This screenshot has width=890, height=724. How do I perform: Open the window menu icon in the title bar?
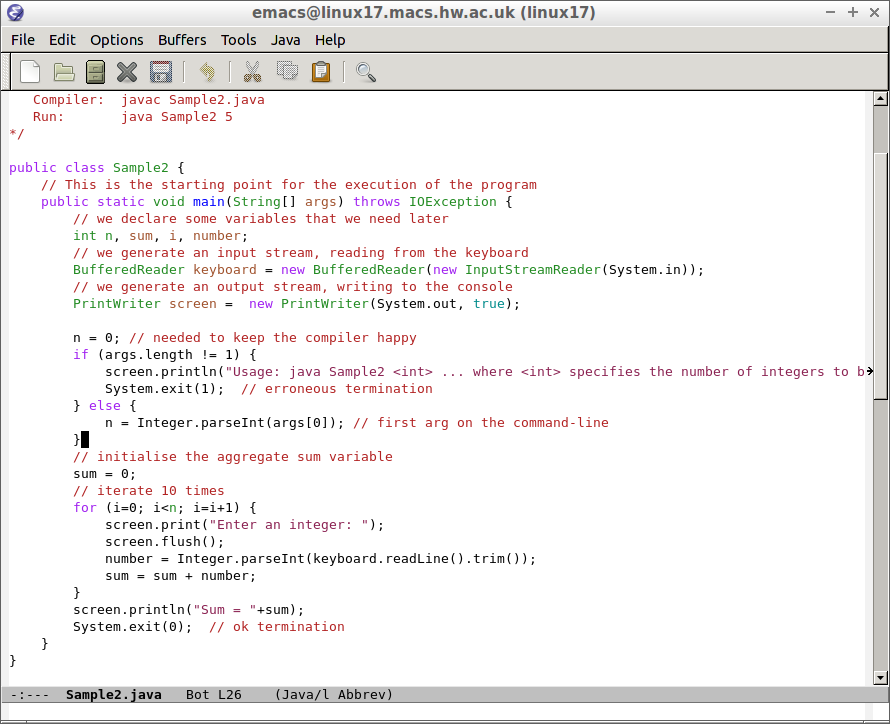click(13, 13)
